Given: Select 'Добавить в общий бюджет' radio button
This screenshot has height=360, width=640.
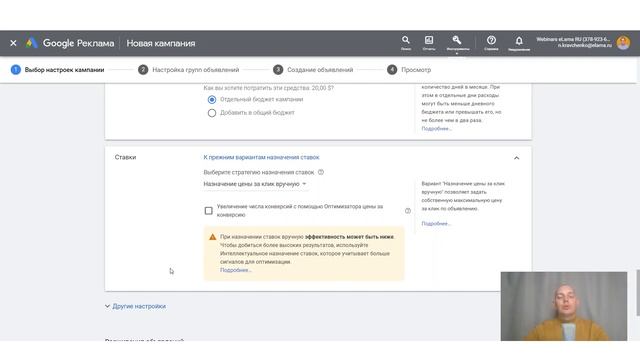Looking at the screenshot, I should (x=212, y=113).
